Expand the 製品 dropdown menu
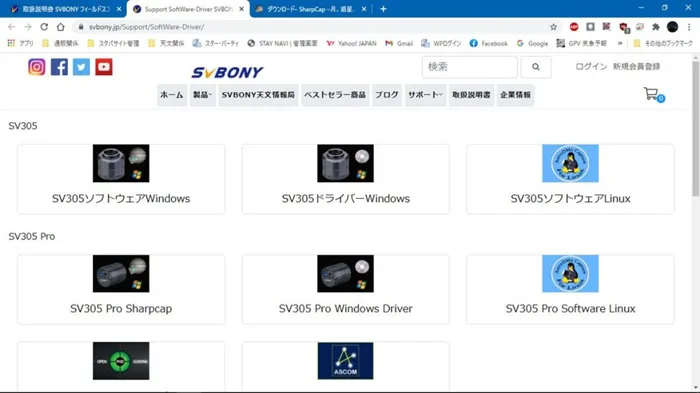Viewport: 700px width, 393px height. [203, 95]
